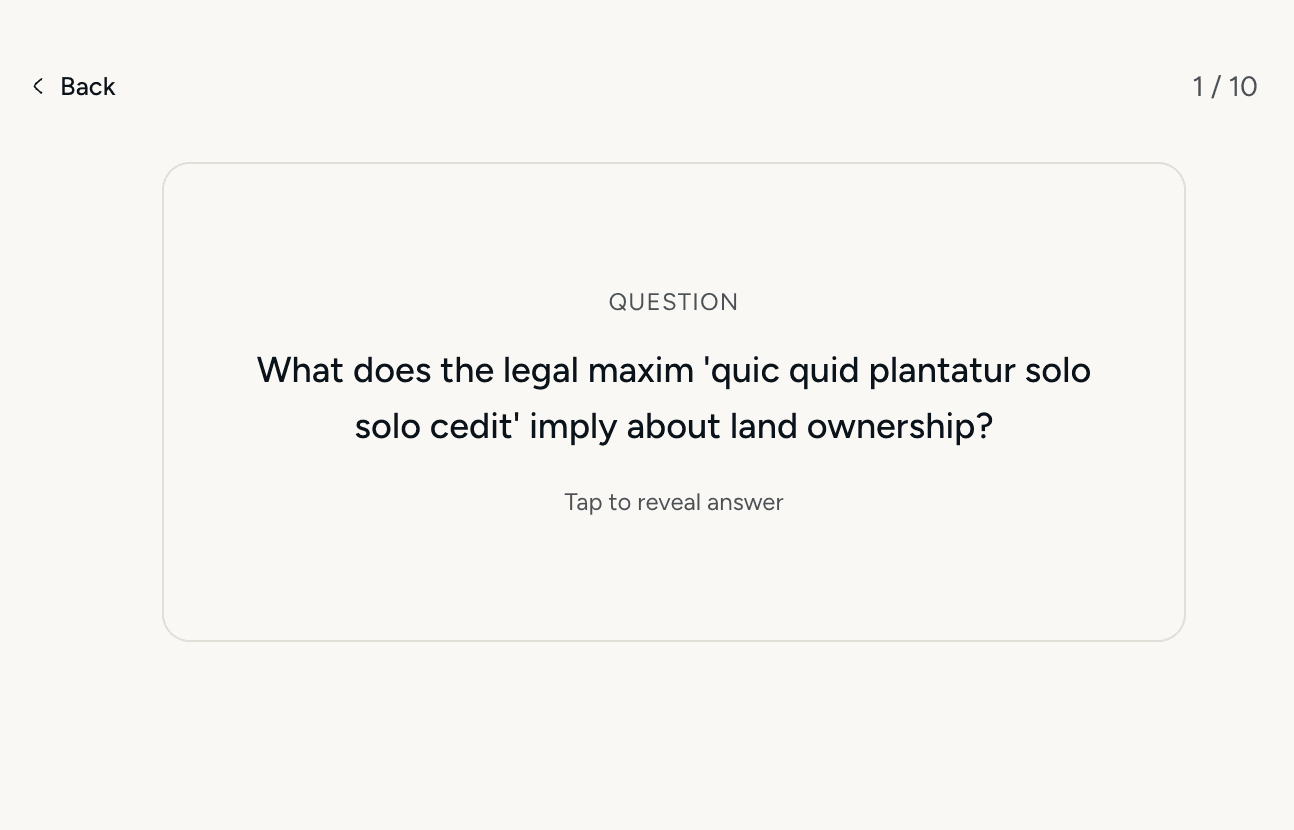Image resolution: width=1294 pixels, height=830 pixels.
Task: Tap the card counter in top-right corner
Action: (x=1225, y=86)
